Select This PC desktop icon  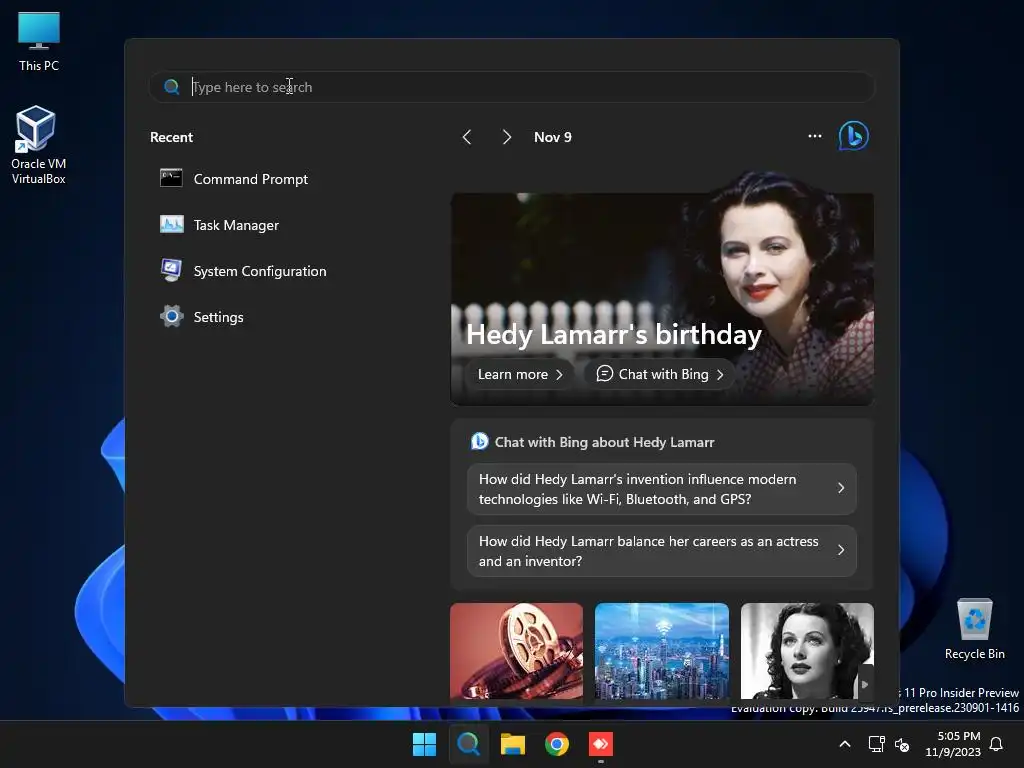pyautogui.click(x=39, y=42)
